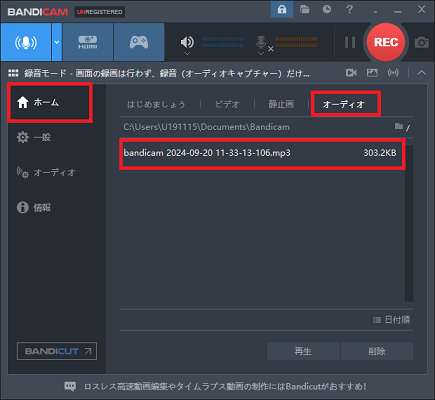The width and height of the screenshot is (435, 400).
Task: Open the output folder icon in title bar
Action: (305, 9)
